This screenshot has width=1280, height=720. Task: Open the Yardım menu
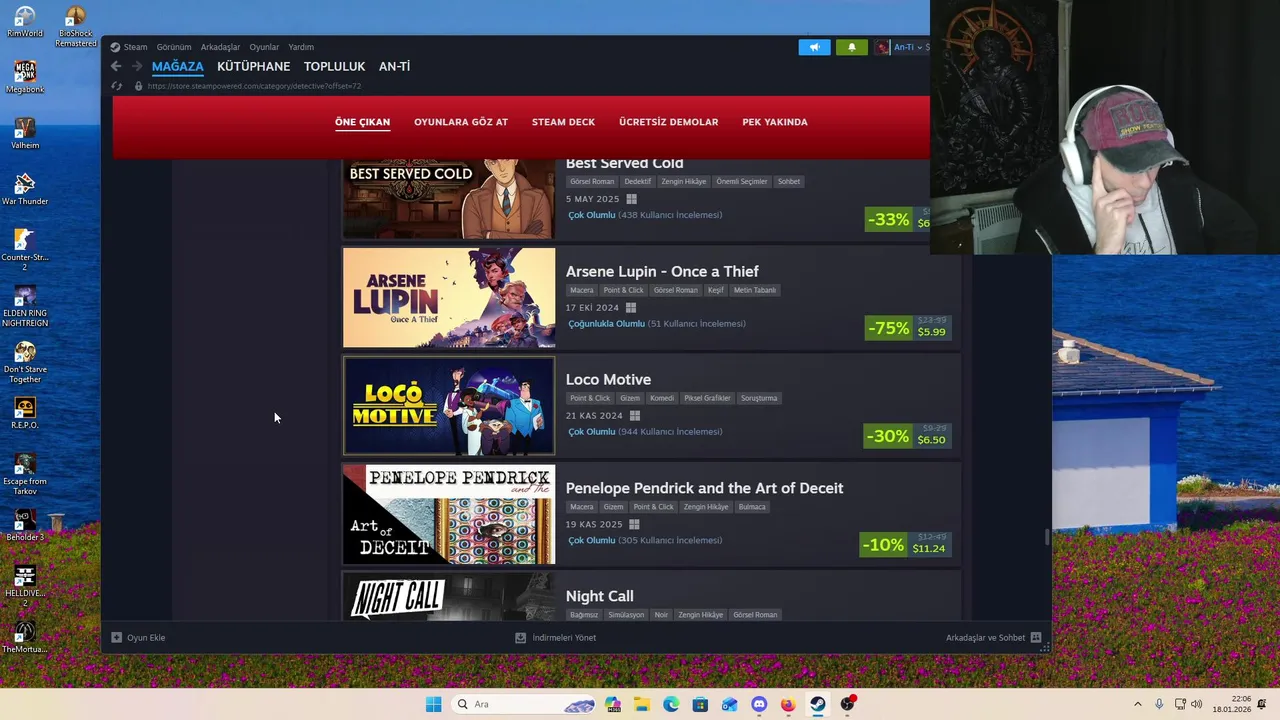[301, 47]
